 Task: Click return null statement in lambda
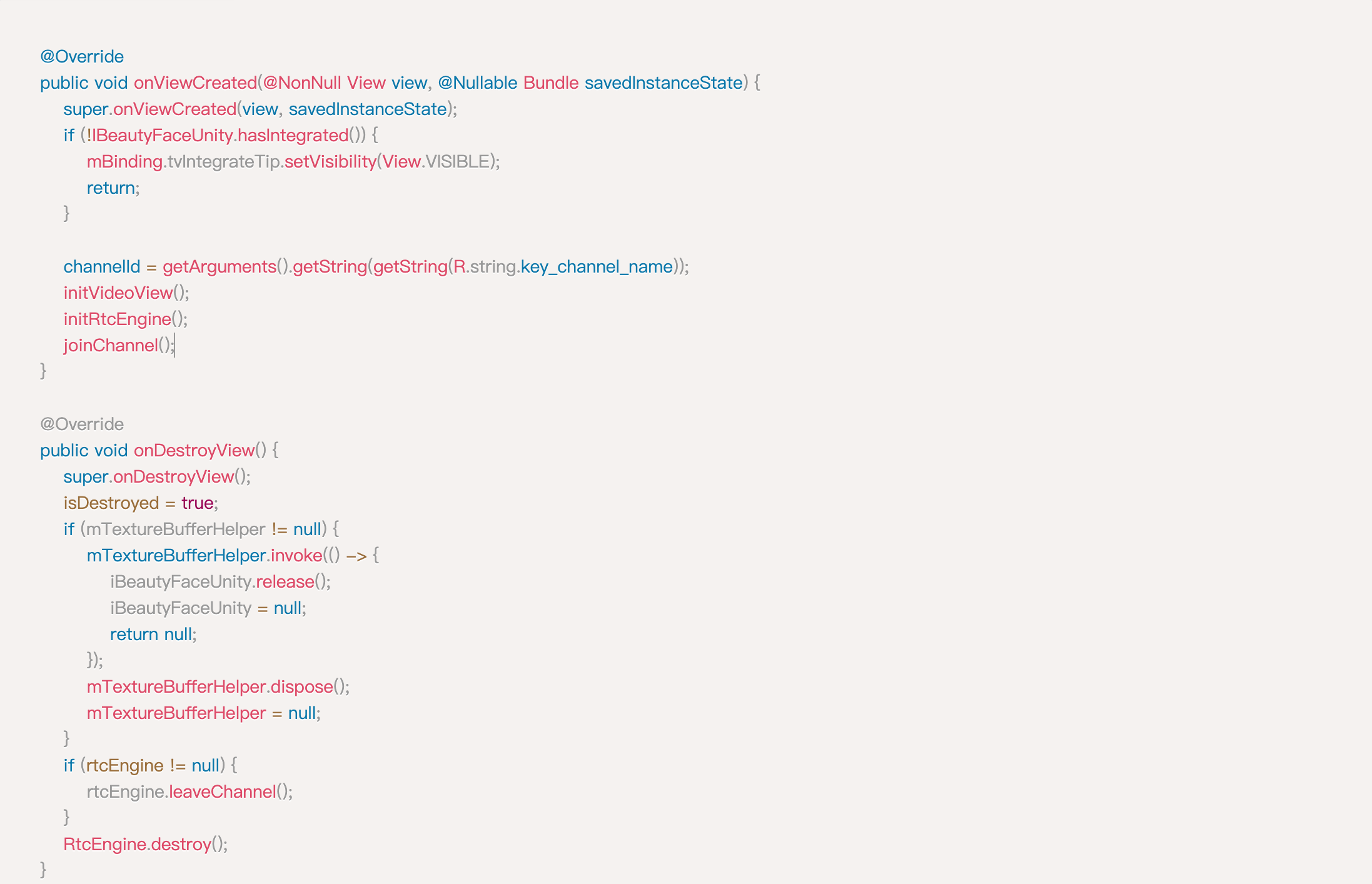click(x=153, y=634)
